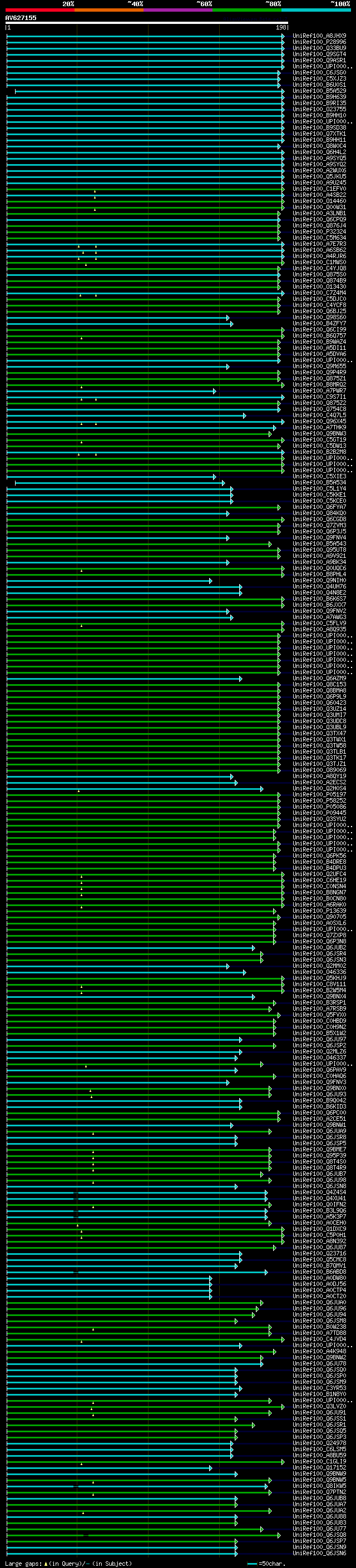Click the green ~80% segment of identity scale
356x1568 pixels.
tap(246, 10)
